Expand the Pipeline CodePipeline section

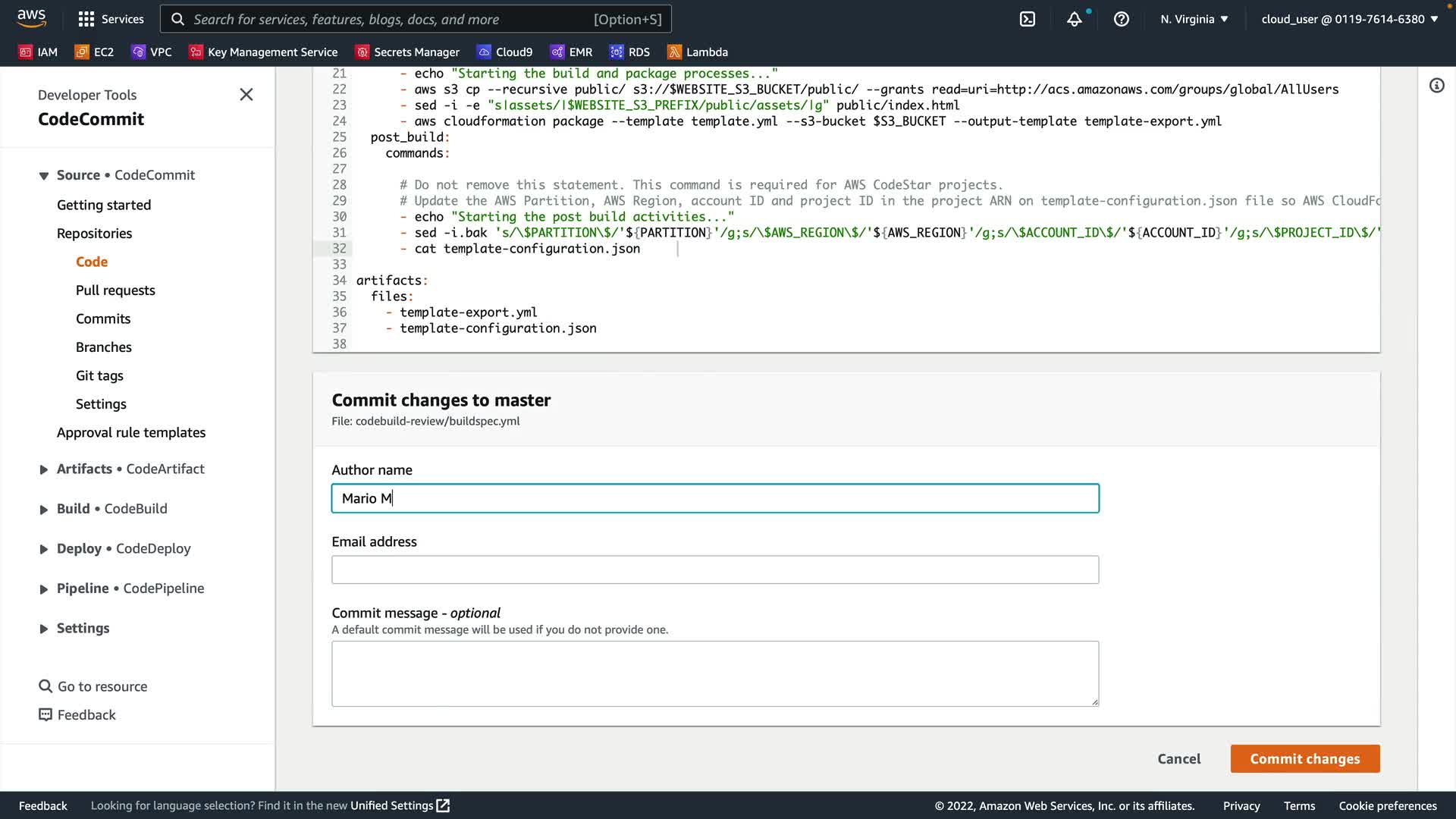coord(44,589)
